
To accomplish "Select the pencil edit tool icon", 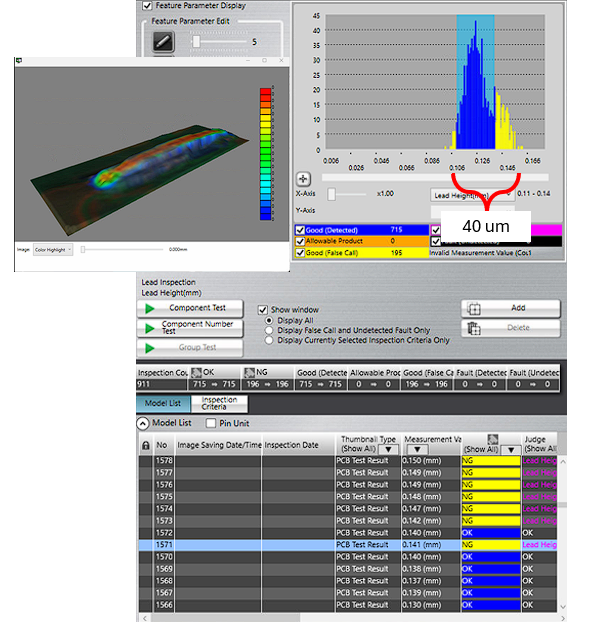I will click(x=163, y=42).
